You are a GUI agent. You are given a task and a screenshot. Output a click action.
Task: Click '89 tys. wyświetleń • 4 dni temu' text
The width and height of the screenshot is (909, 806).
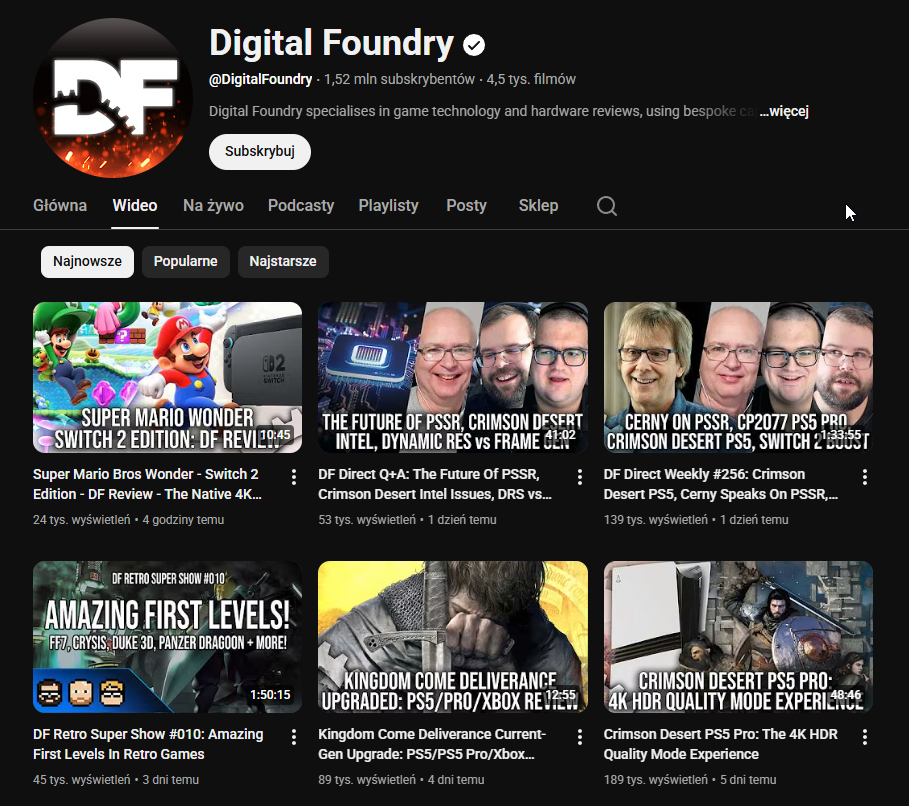pos(401,780)
